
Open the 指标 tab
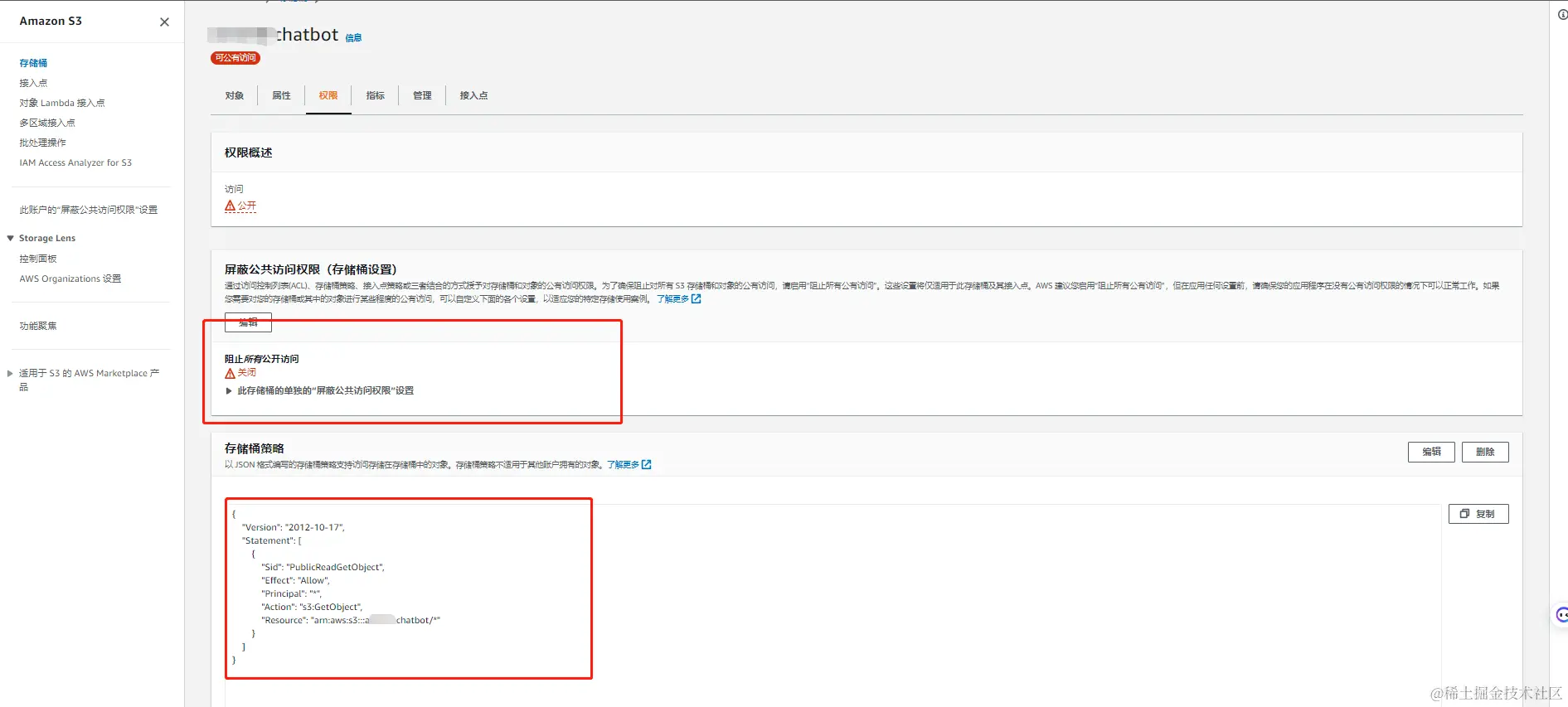[376, 95]
